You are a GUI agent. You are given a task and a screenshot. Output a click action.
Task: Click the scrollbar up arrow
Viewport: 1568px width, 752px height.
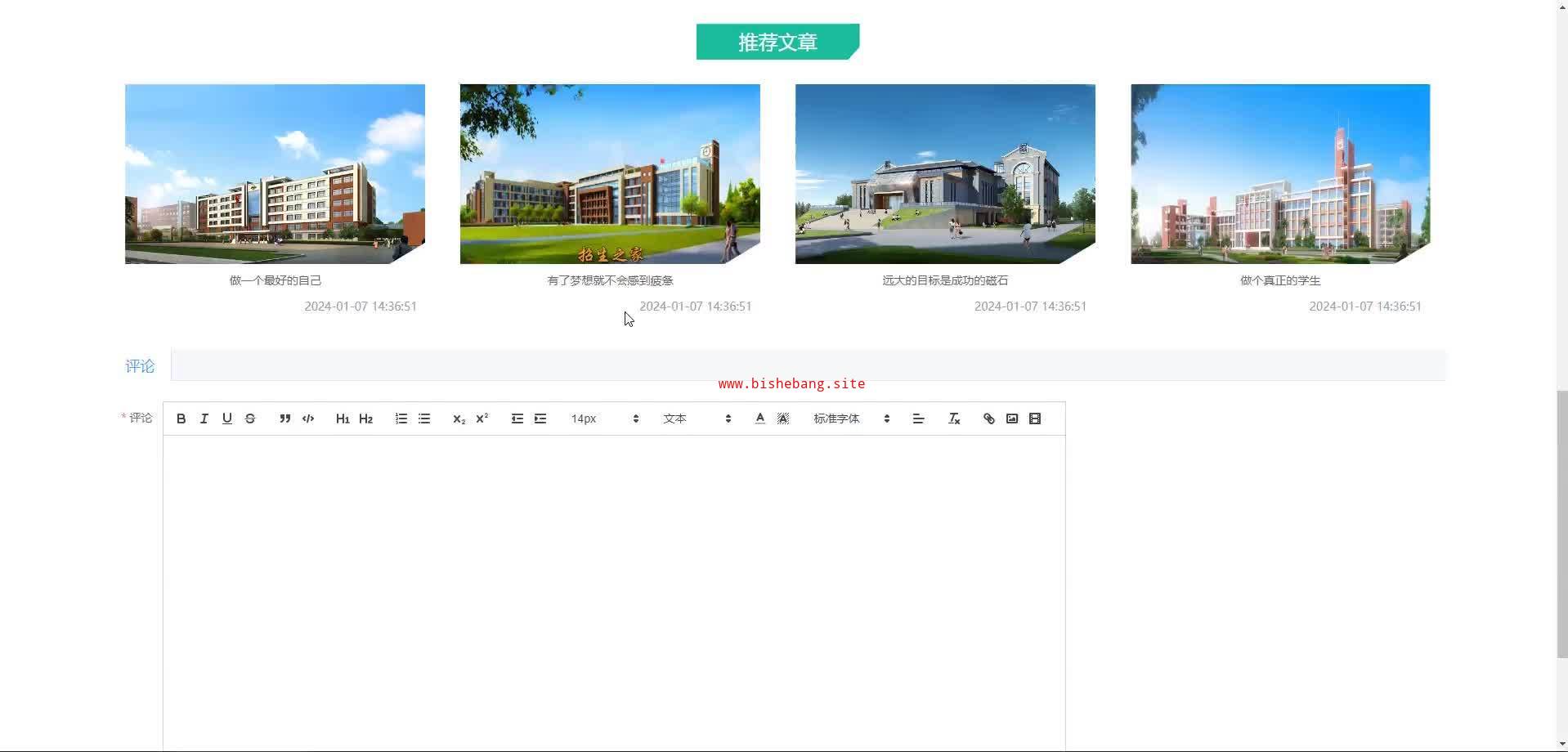[x=1562, y=6]
